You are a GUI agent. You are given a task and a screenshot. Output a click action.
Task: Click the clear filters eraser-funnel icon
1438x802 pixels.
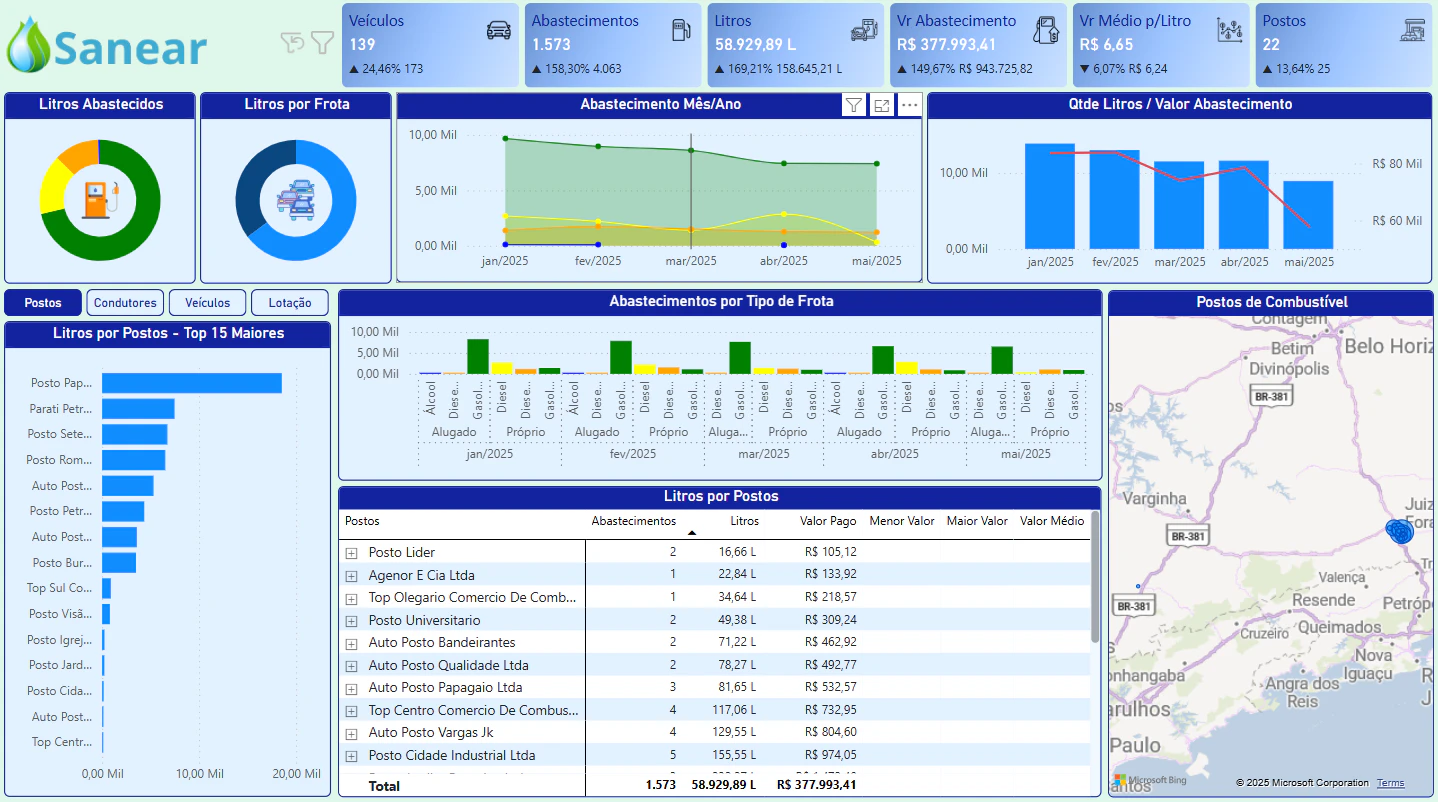click(292, 42)
